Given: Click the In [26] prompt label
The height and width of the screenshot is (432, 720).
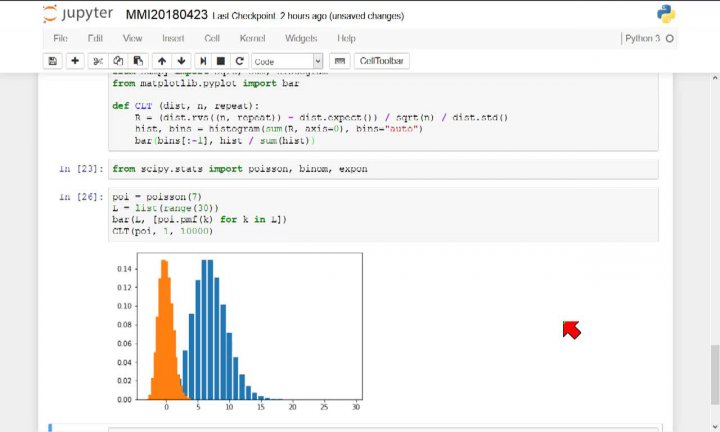Looking at the screenshot, I should point(81,197).
